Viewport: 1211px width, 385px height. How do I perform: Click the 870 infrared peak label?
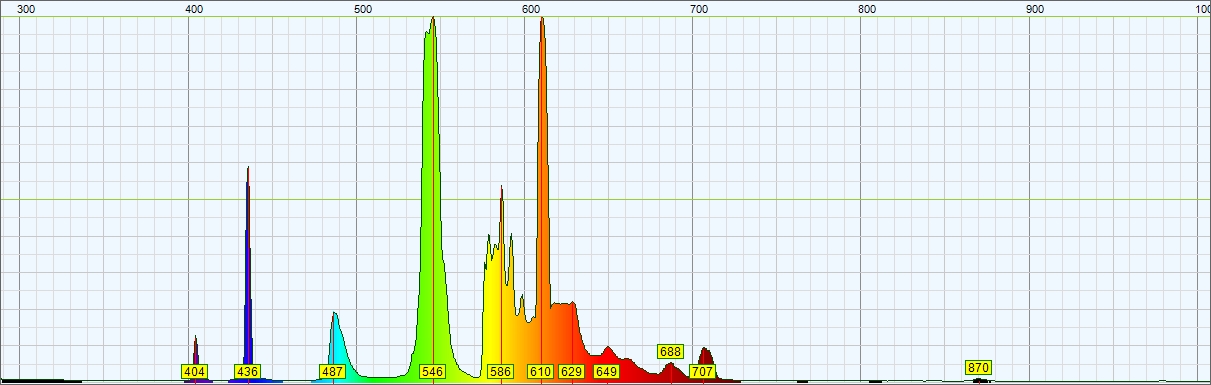coord(978,367)
